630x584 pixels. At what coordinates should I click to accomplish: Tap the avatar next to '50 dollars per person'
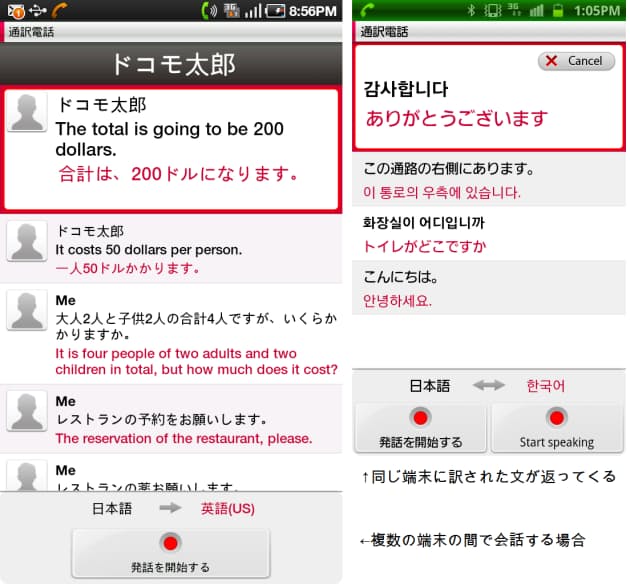click(27, 242)
